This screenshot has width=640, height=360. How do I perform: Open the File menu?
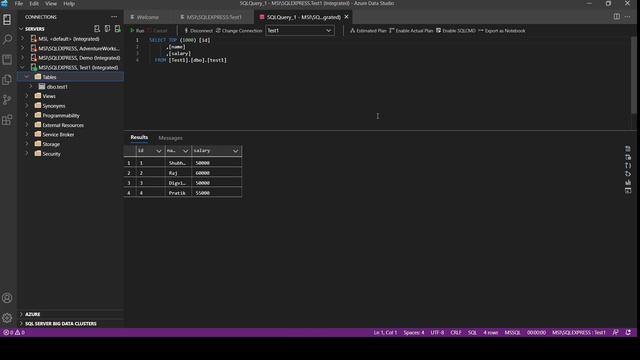(19, 4)
